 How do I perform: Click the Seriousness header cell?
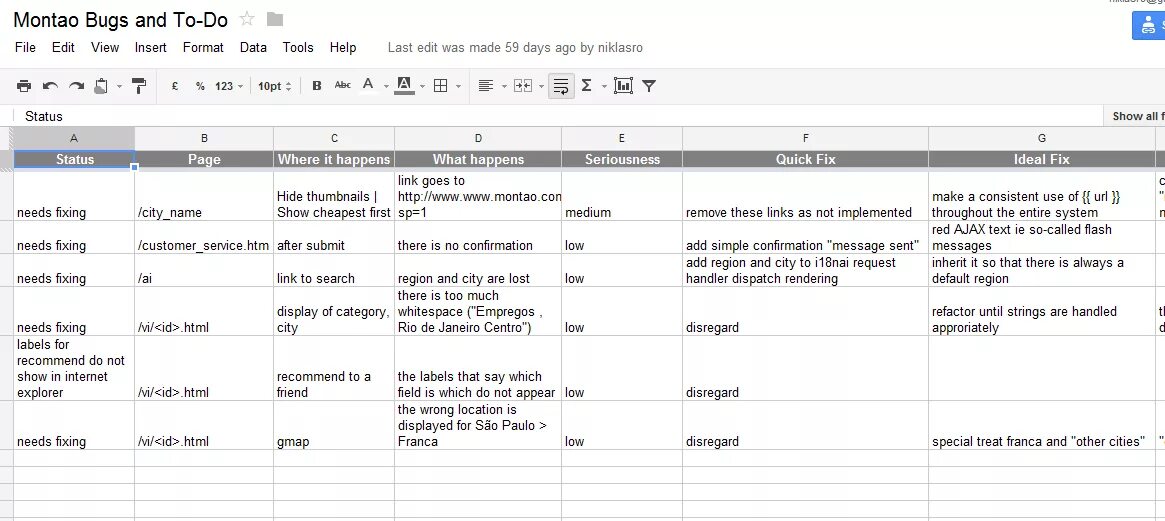click(622, 159)
